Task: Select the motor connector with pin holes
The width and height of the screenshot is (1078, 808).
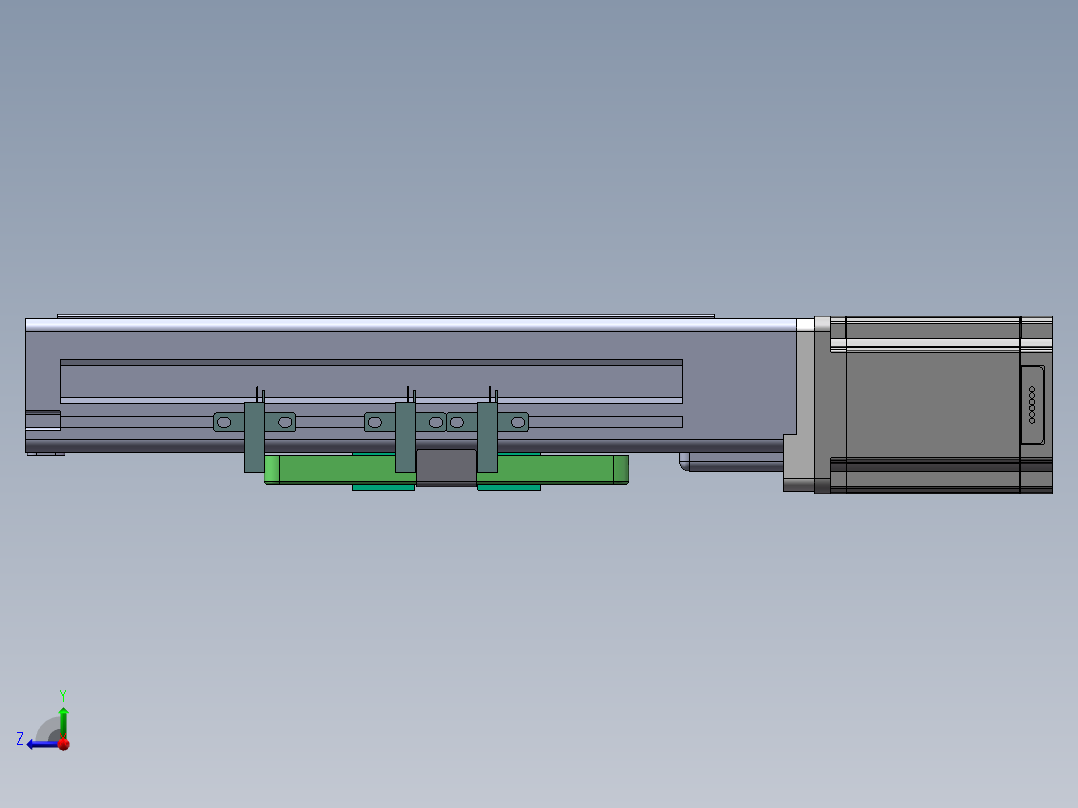Action: point(1033,404)
